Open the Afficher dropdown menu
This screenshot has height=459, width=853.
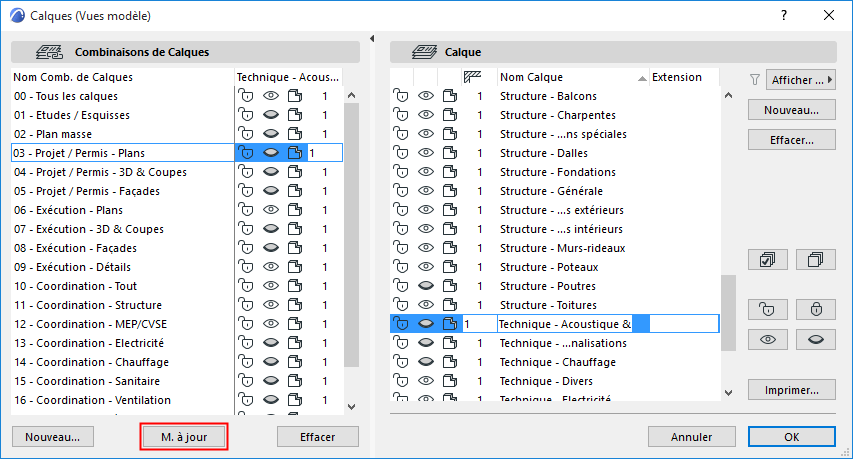801,80
